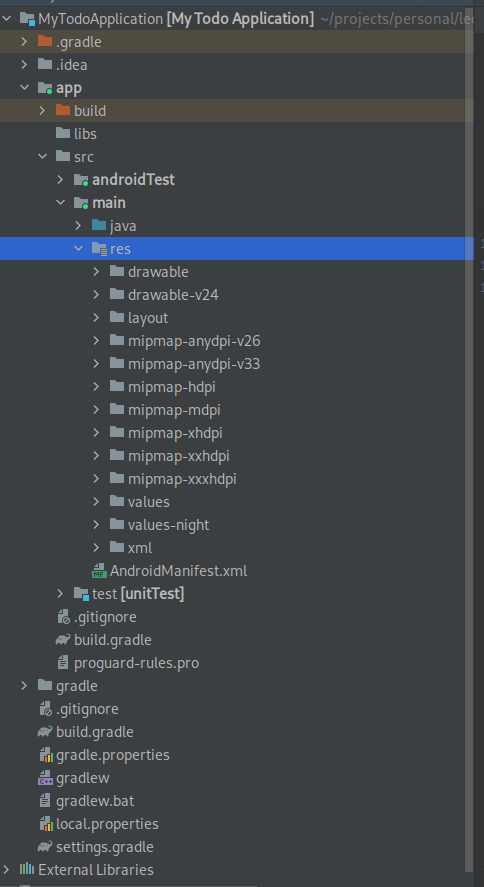Select the External Libraries label
484x887 pixels.
click(96, 869)
